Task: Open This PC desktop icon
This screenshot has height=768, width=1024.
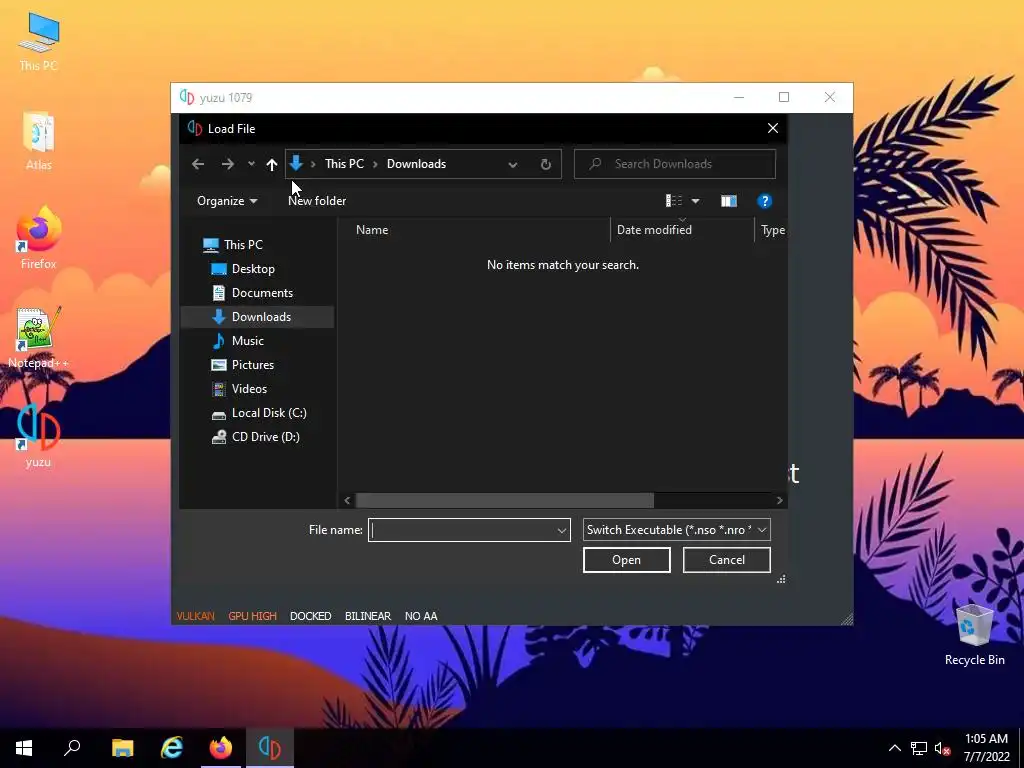Action: [x=39, y=42]
